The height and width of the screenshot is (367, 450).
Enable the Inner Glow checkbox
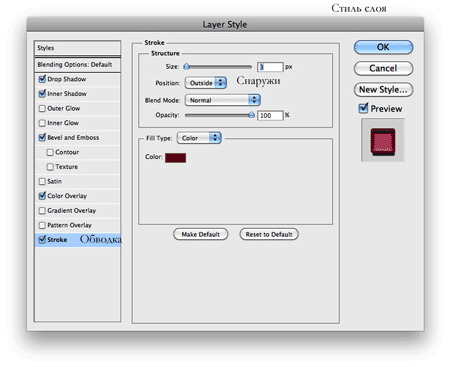(42, 123)
